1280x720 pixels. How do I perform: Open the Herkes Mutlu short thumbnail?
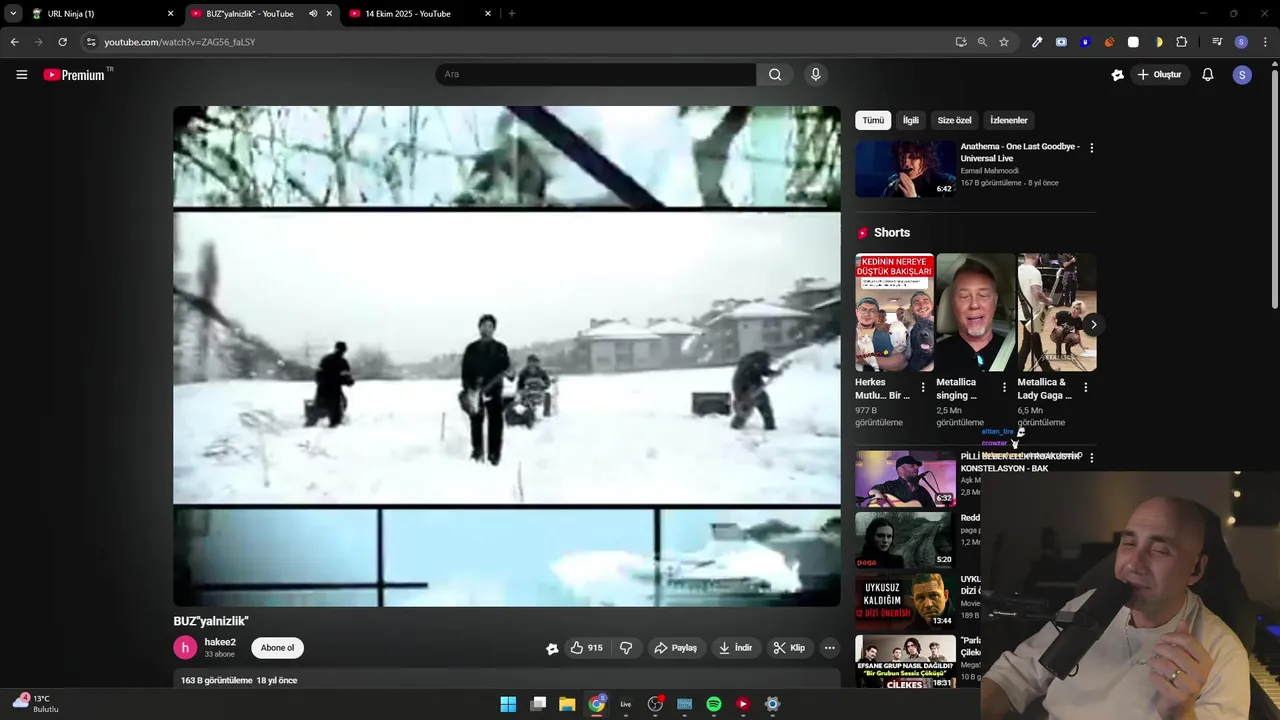point(894,312)
